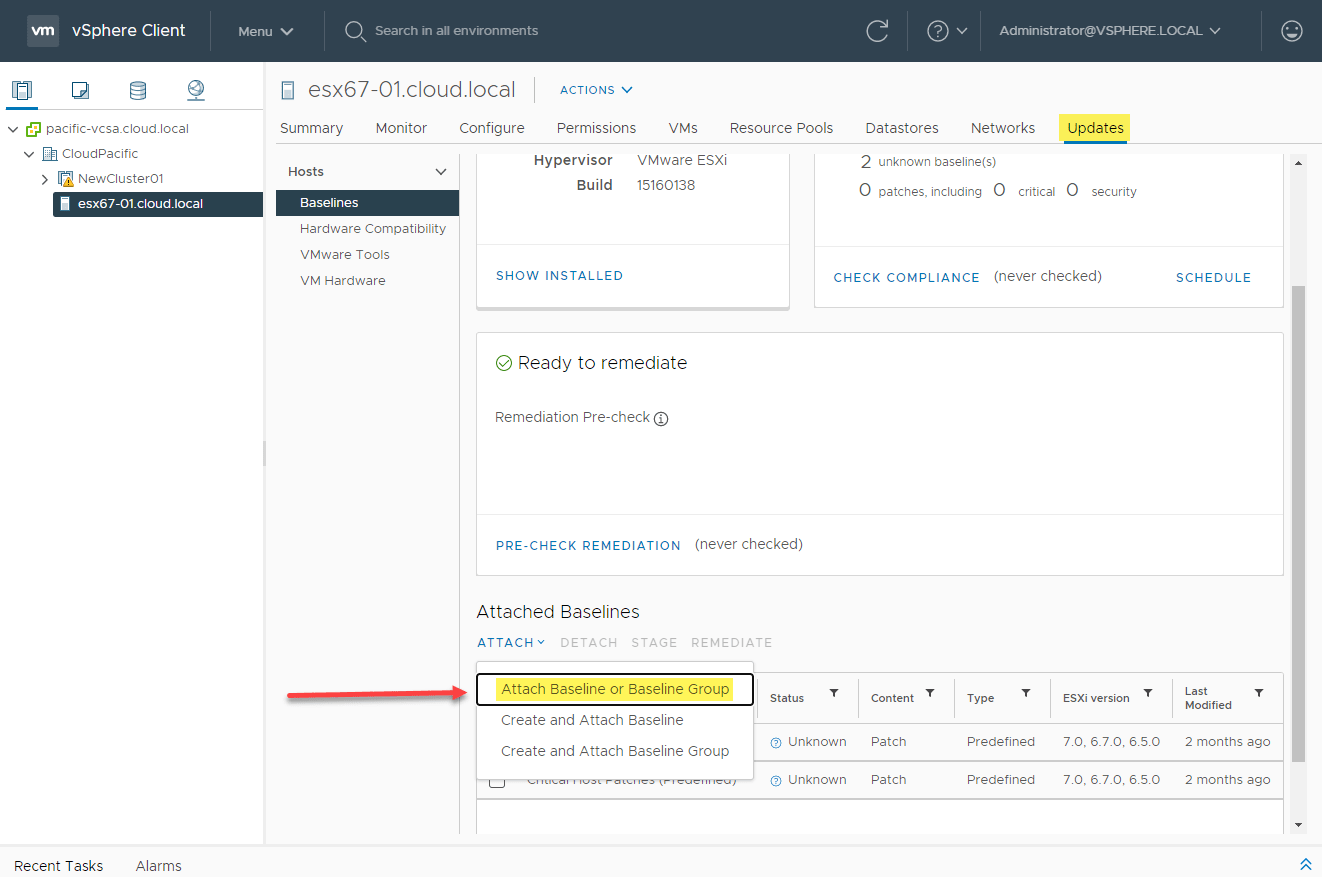The height and width of the screenshot is (877, 1322).
Task: Click the feedback smiley face icon
Action: pyautogui.click(x=1292, y=31)
